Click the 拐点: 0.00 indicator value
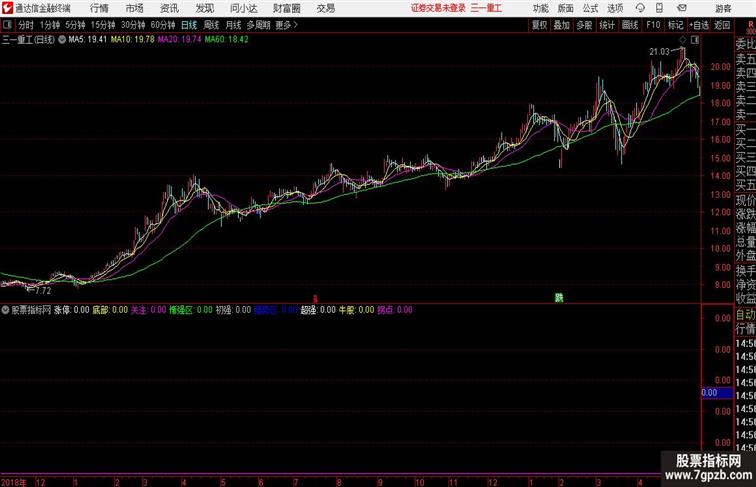The height and width of the screenshot is (487, 756). coord(394,310)
